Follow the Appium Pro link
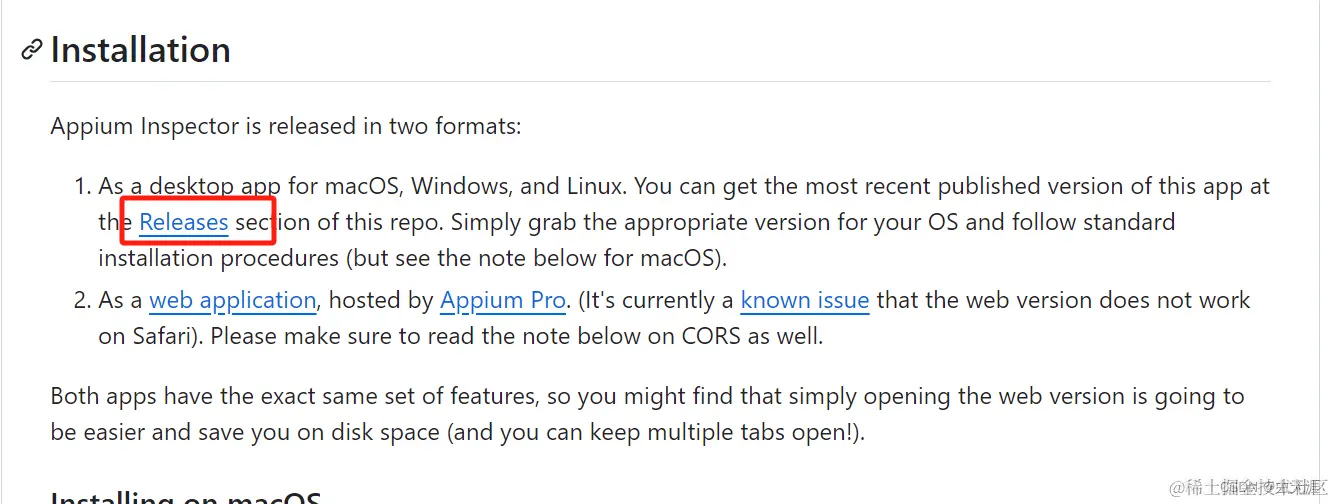The height and width of the screenshot is (504, 1335). click(503, 300)
